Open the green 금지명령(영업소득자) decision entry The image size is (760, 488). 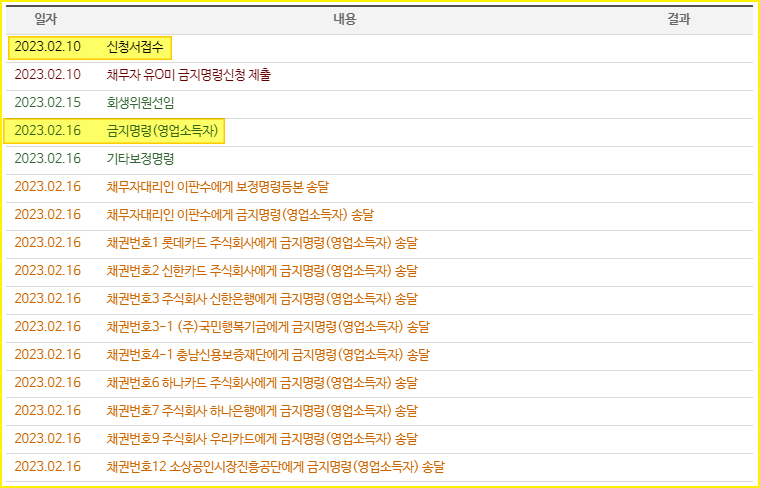coord(162,131)
